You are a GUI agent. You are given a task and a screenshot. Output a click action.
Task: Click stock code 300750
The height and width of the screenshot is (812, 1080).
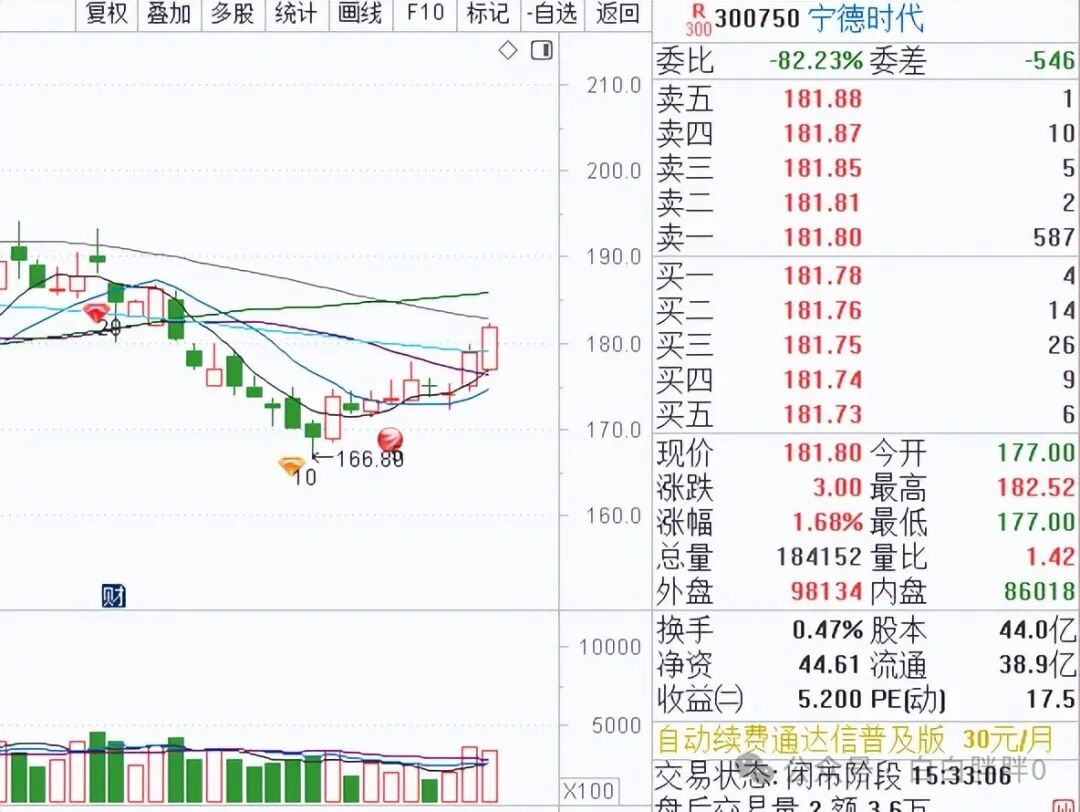[x=757, y=19]
